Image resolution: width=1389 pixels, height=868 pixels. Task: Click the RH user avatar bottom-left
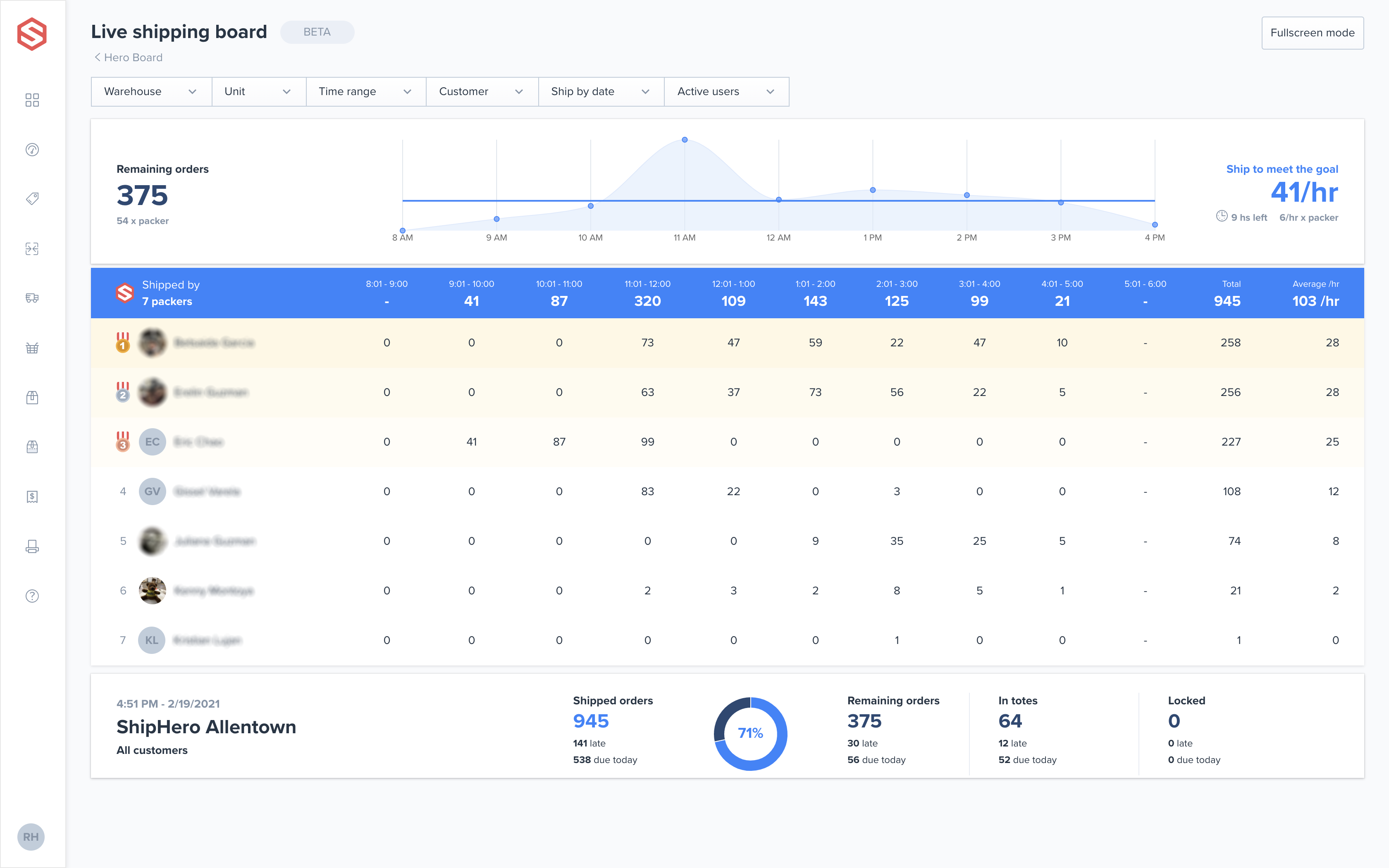pyautogui.click(x=31, y=838)
